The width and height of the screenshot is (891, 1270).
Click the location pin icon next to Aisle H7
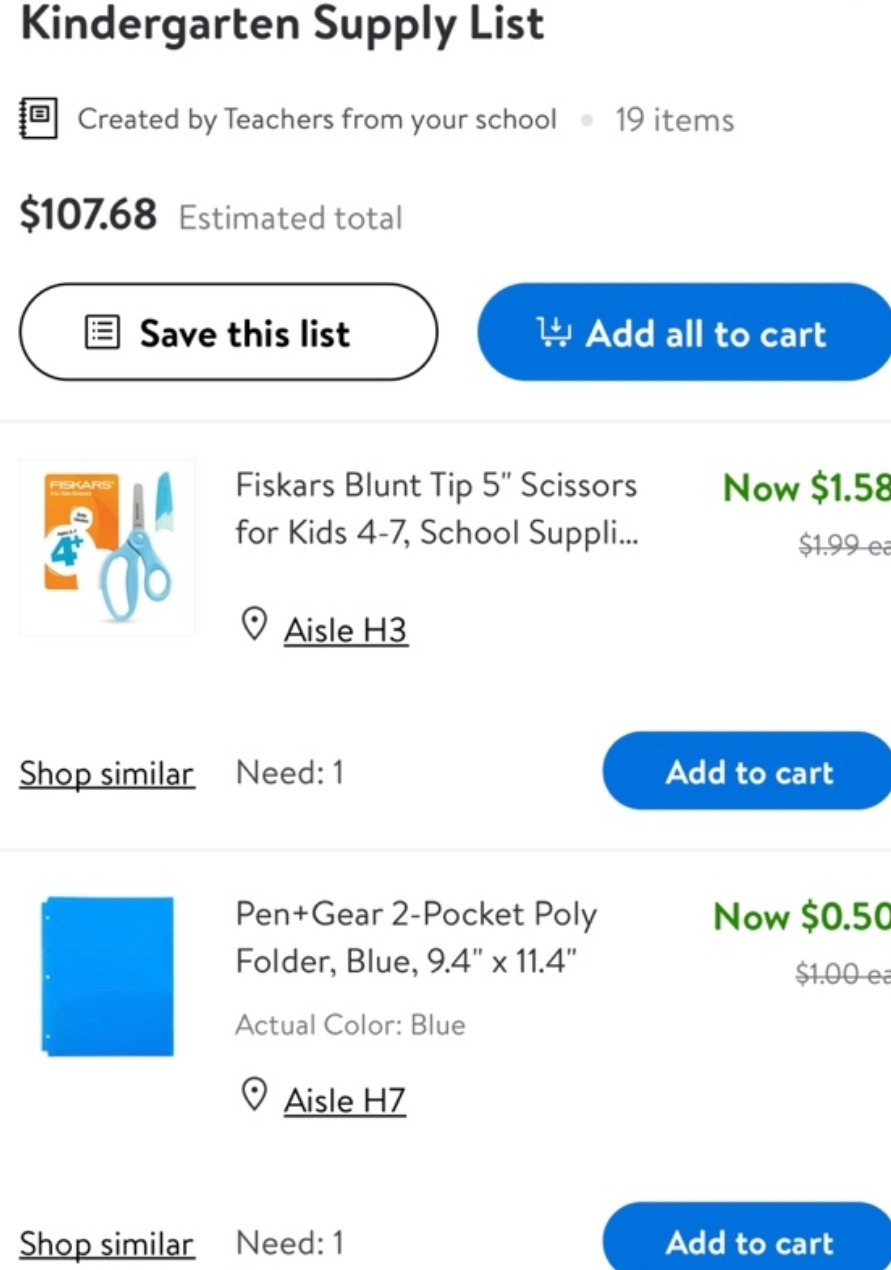(255, 1095)
